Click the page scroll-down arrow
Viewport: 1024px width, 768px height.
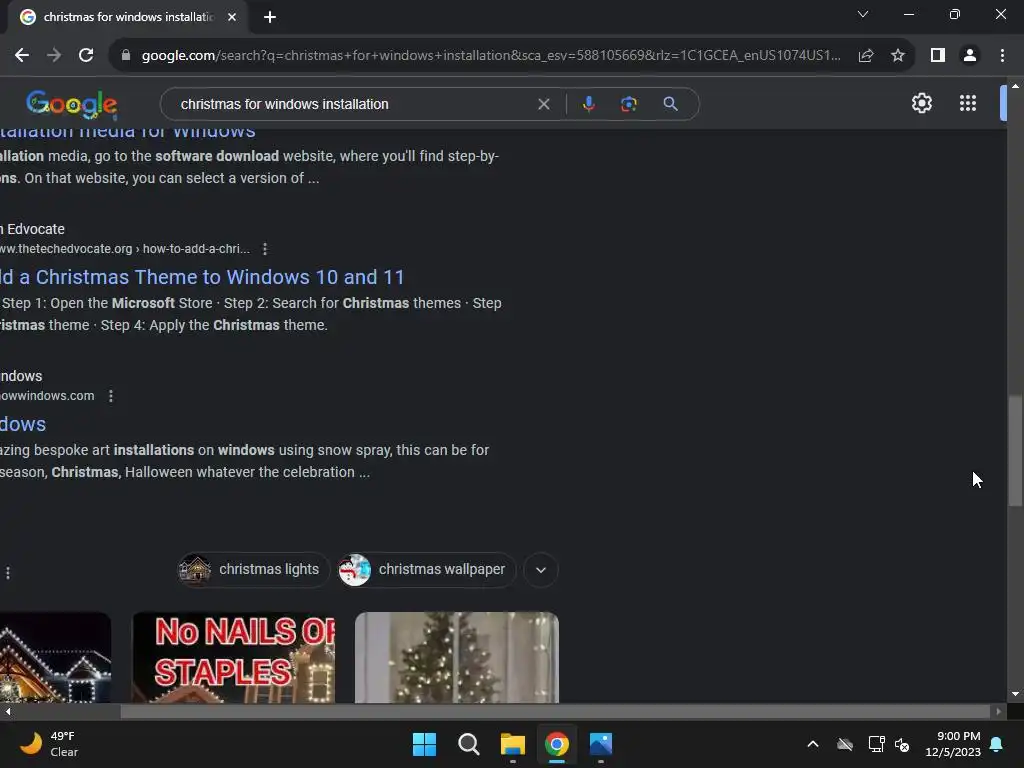tap(1015, 694)
